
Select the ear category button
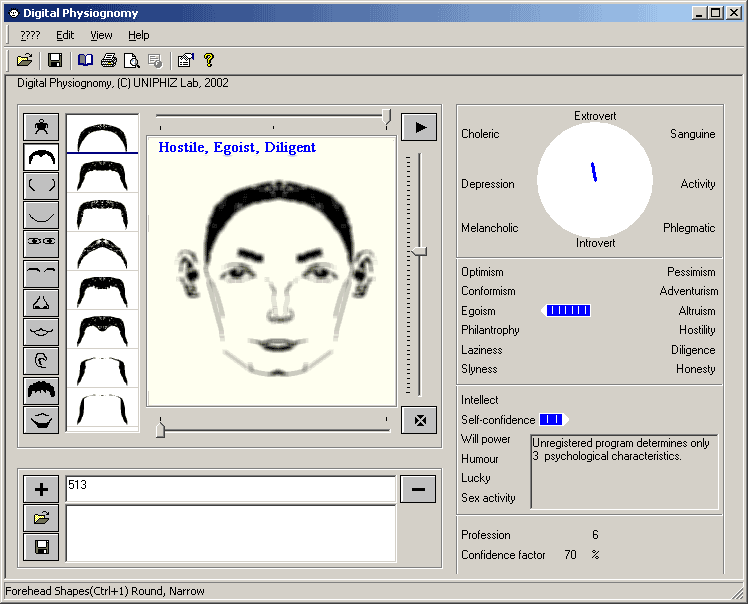[x=41, y=361]
